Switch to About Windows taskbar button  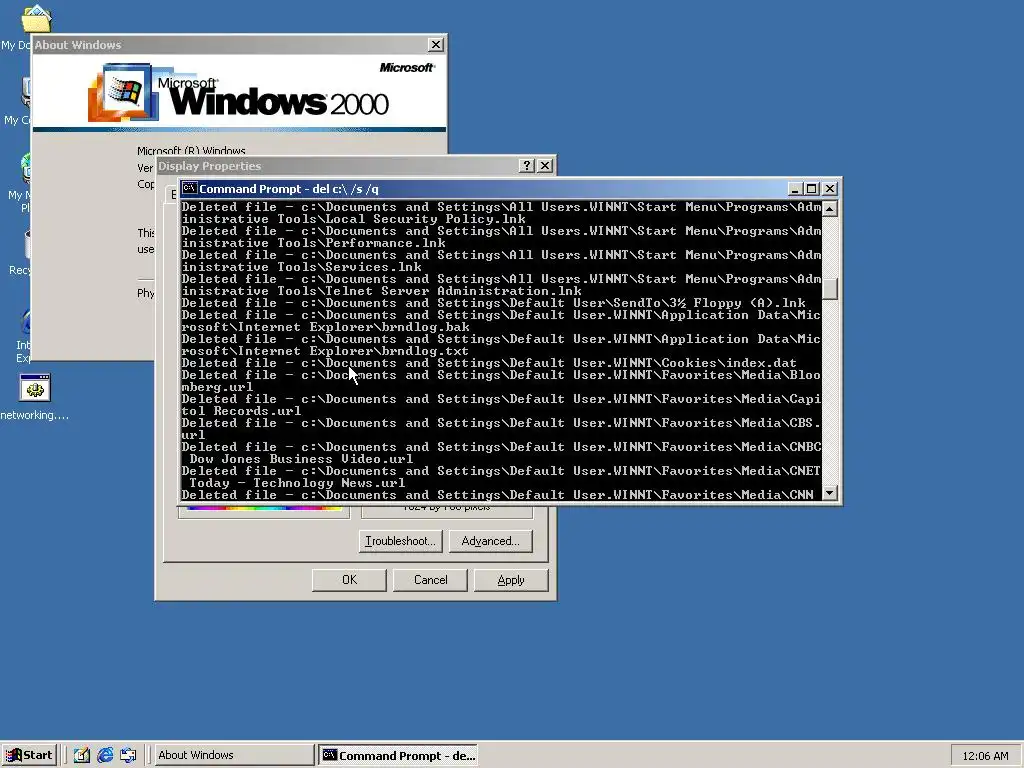234,755
